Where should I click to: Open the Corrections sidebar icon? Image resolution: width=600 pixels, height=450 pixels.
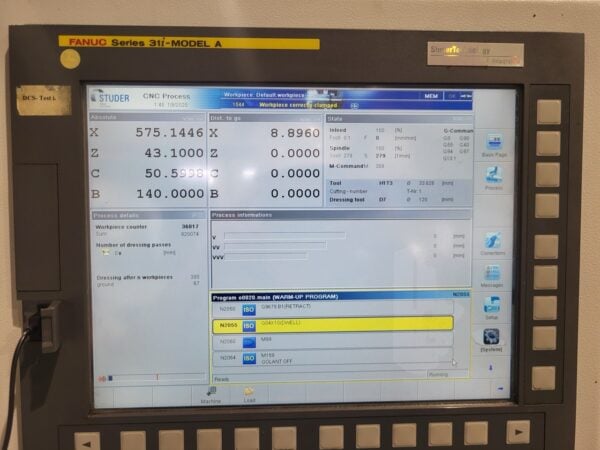[492, 244]
